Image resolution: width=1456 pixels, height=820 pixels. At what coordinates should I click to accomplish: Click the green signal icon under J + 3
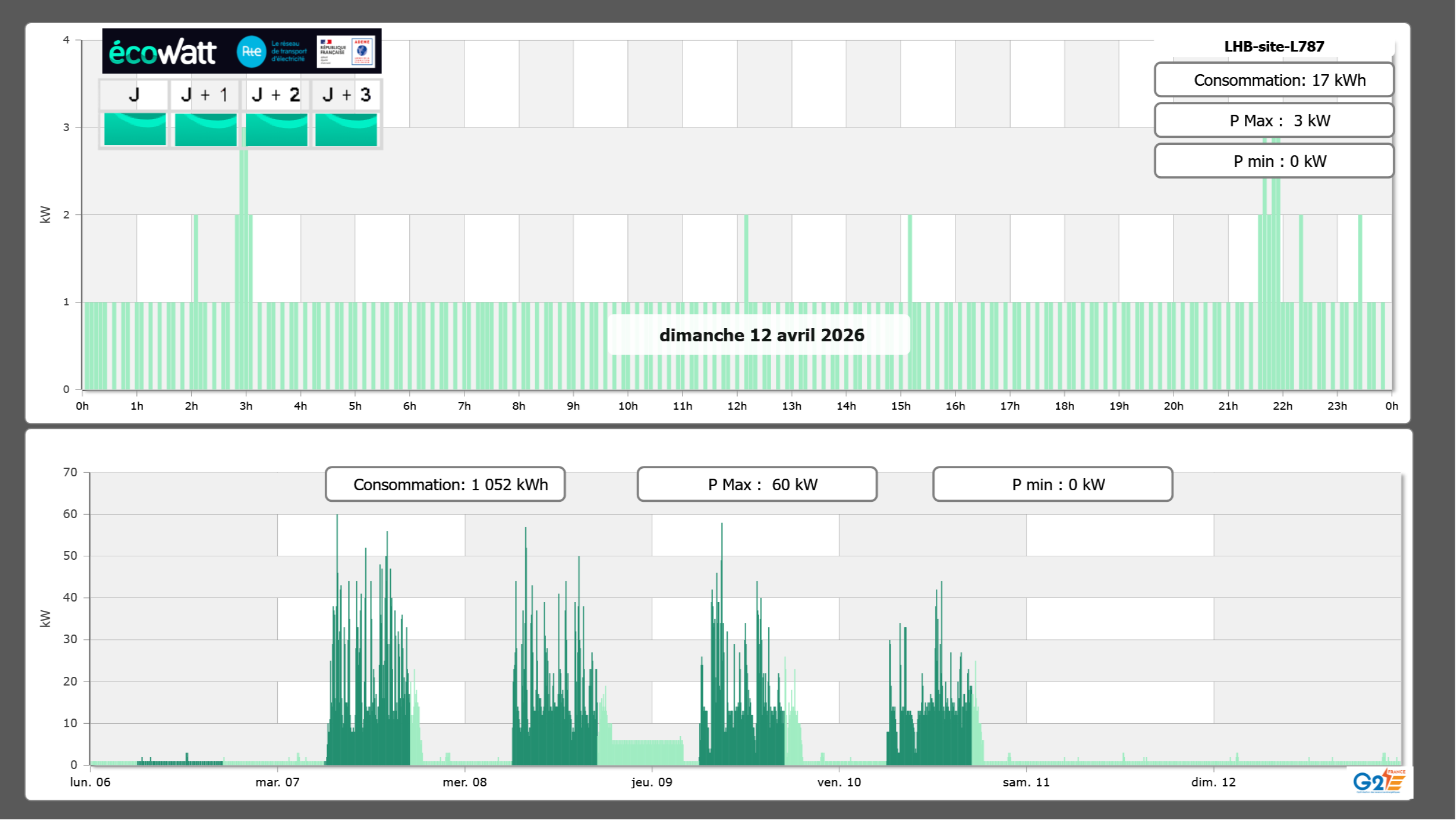tap(346, 129)
